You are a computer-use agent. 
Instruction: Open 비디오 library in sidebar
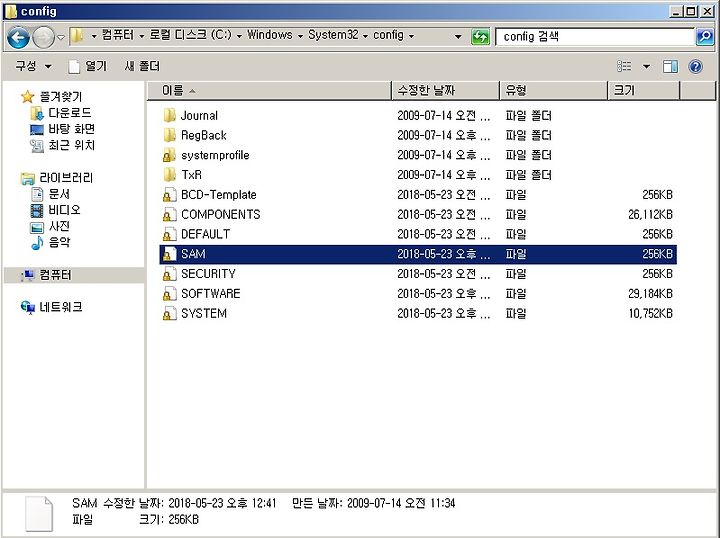pos(64,210)
